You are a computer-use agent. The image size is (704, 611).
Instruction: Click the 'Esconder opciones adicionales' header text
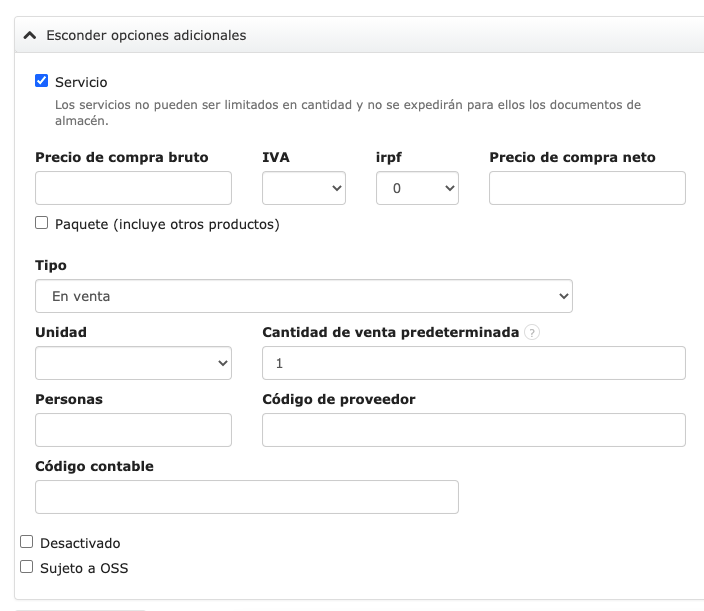pos(146,35)
